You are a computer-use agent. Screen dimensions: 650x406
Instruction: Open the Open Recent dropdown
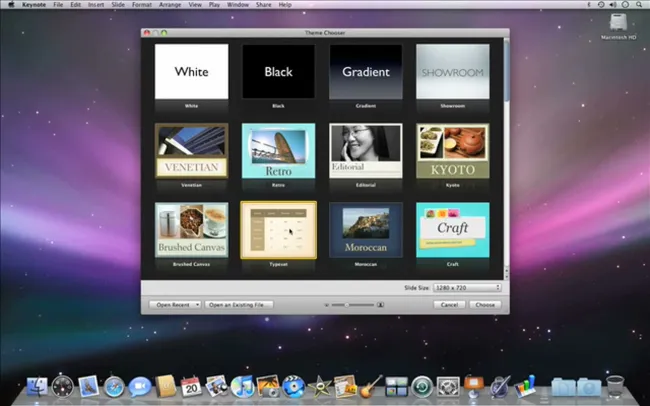click(175, 305)
